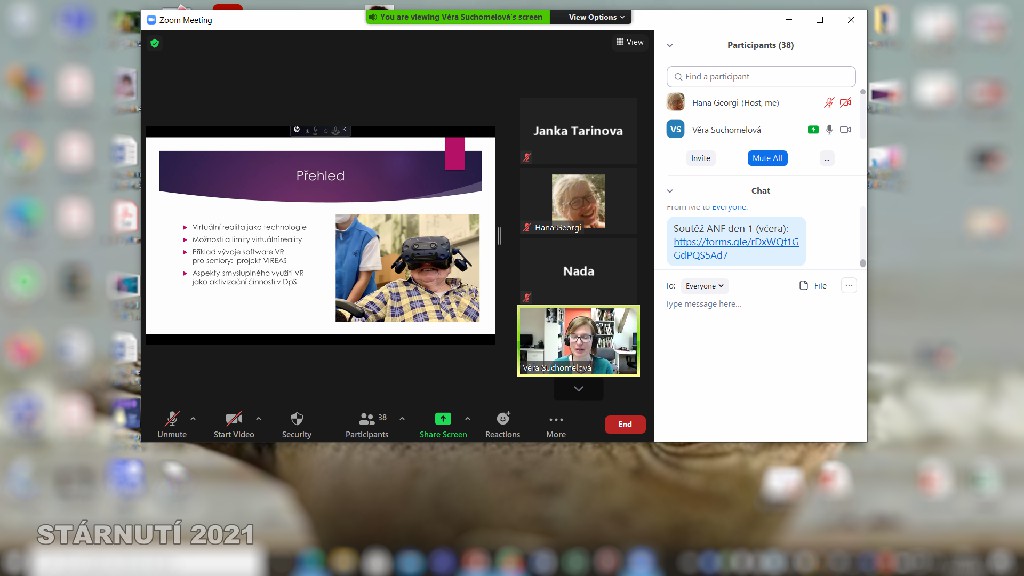This screenshot has height=576, width=1024.
Task: Open the More options in meeting toolbar
Action: coord(556,421)
